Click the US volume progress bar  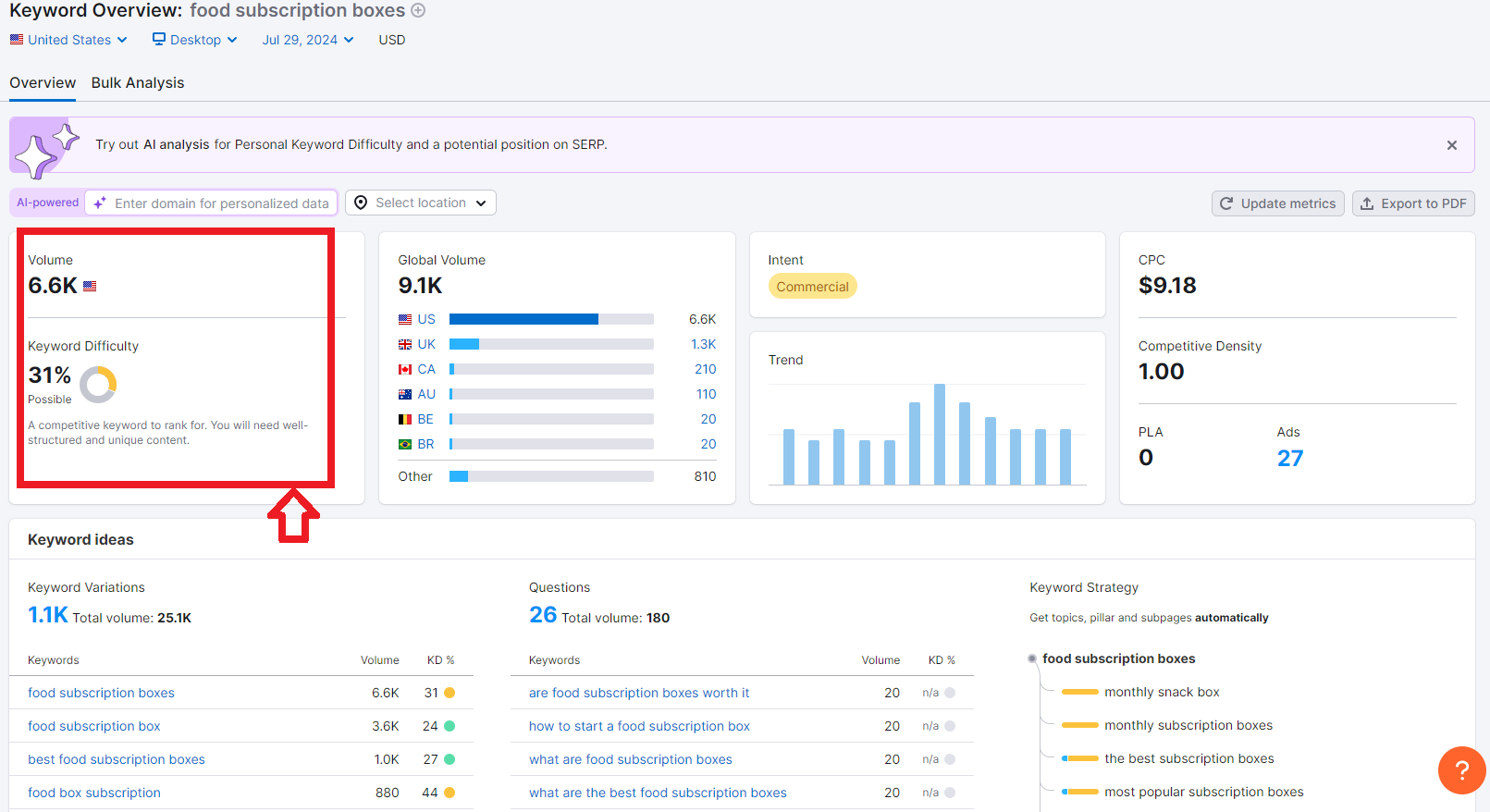click(x=551, y=319)
